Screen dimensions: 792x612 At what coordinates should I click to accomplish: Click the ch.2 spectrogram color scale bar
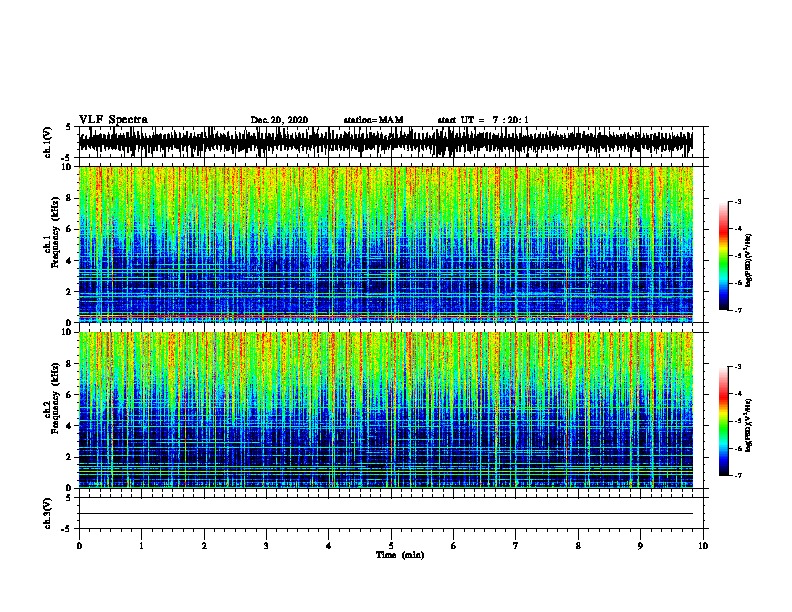tap(724, 421)
